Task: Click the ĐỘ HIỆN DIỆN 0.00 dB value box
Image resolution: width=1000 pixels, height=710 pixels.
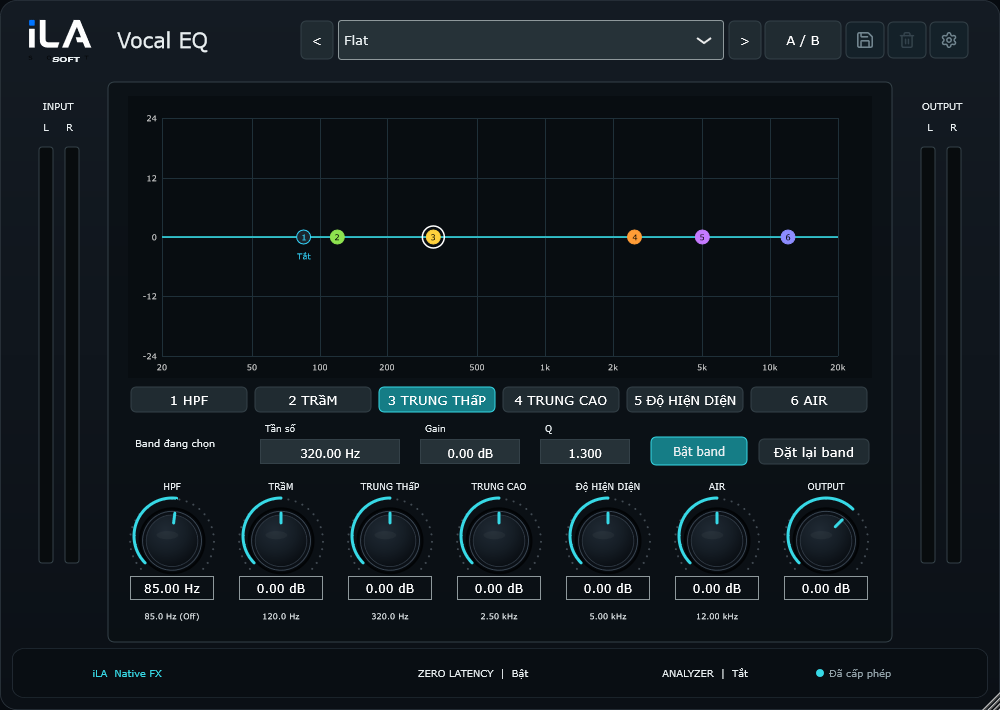Action: 608,588
